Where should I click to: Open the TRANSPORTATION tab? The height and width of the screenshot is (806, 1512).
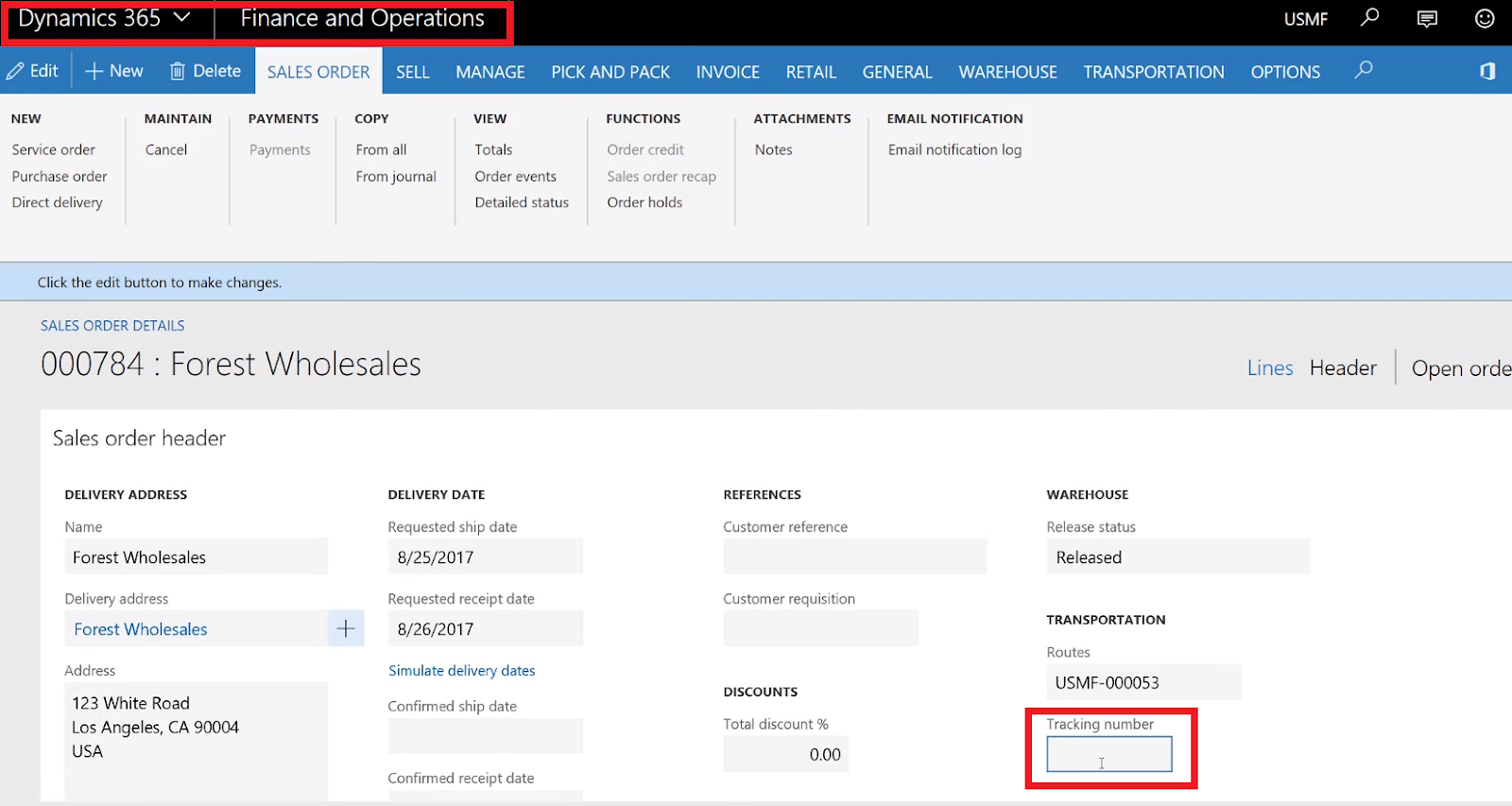click(1154, 72)
